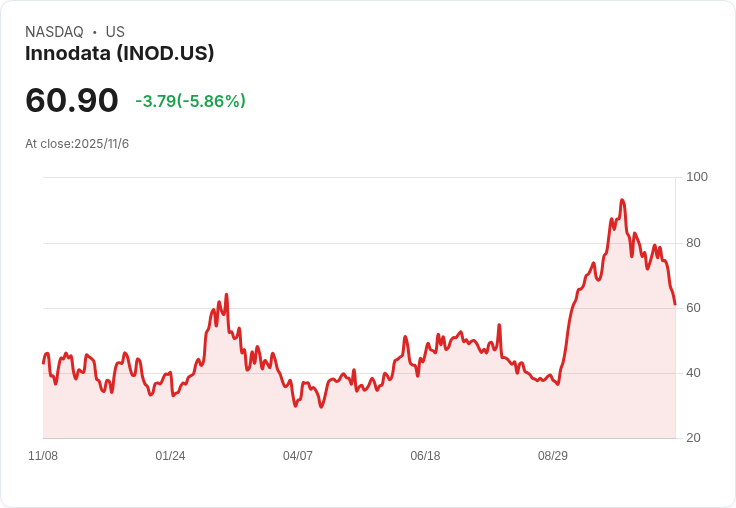Click the 60 price axis label
This screenshot has width=736, height=508.
(693, 308)
